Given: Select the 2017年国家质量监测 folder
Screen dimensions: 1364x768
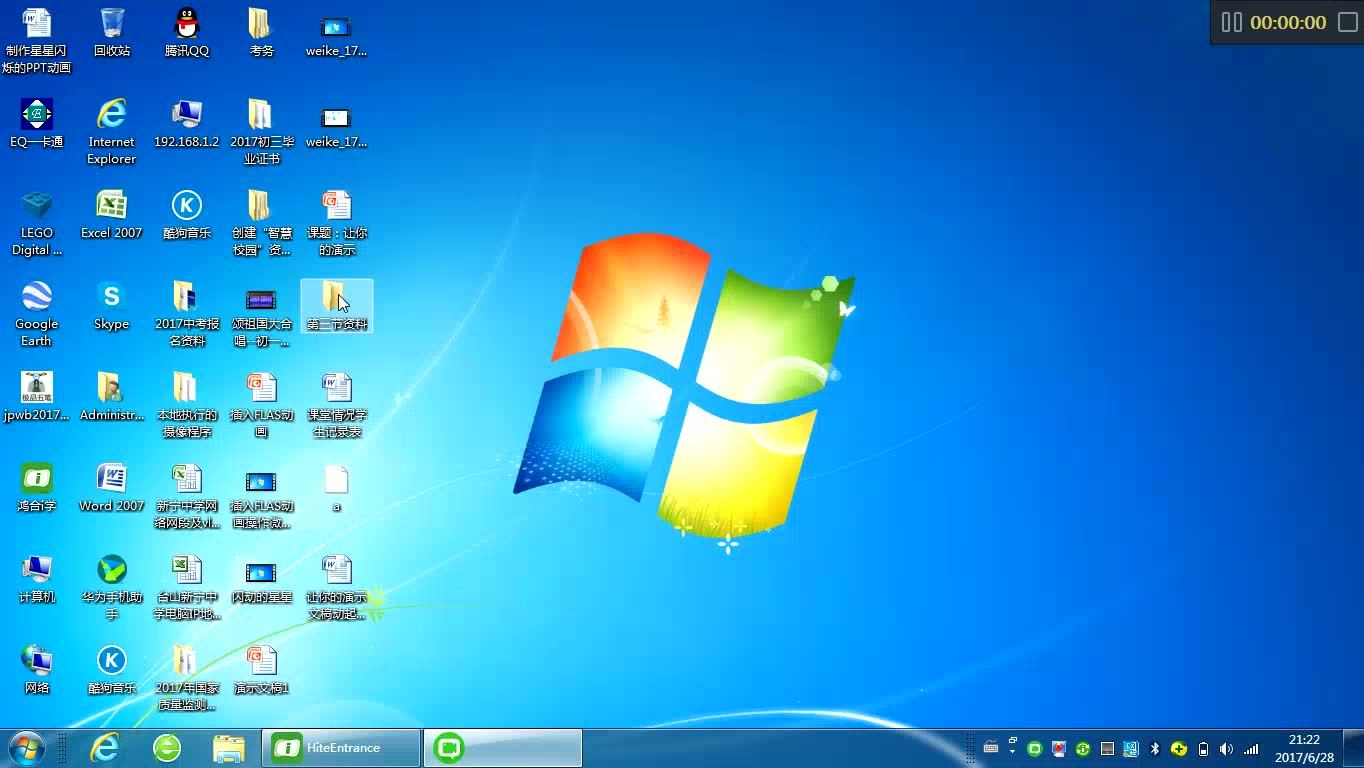Looking at the screenshot, I should pyautogui.click(x=186, y=678).
